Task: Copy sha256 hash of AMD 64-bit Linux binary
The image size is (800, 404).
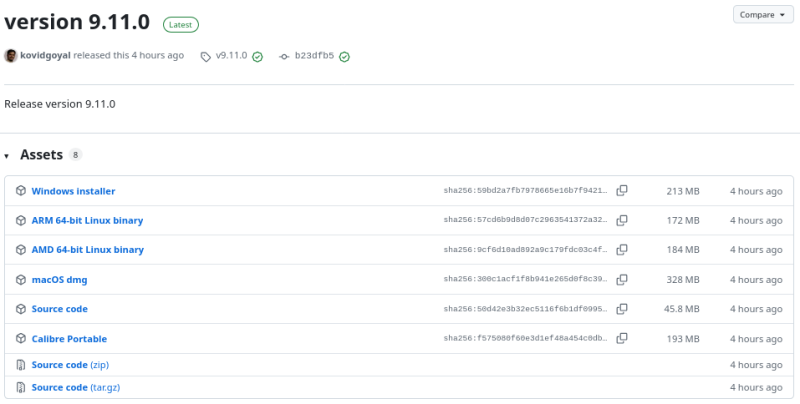Action: click(x=621, y=249)
